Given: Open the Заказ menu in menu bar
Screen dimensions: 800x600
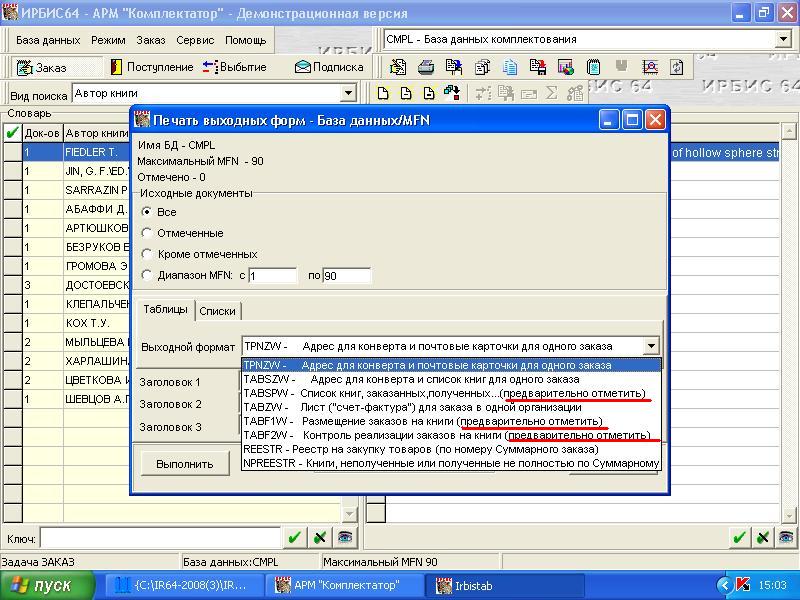Looking at the screenshot, I should click(x=151, y=40).
